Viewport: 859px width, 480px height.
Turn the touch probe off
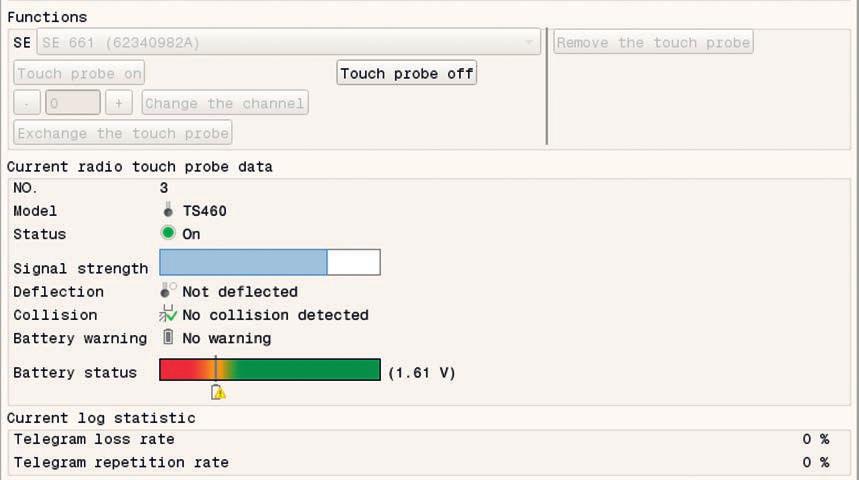pos(406,73)
